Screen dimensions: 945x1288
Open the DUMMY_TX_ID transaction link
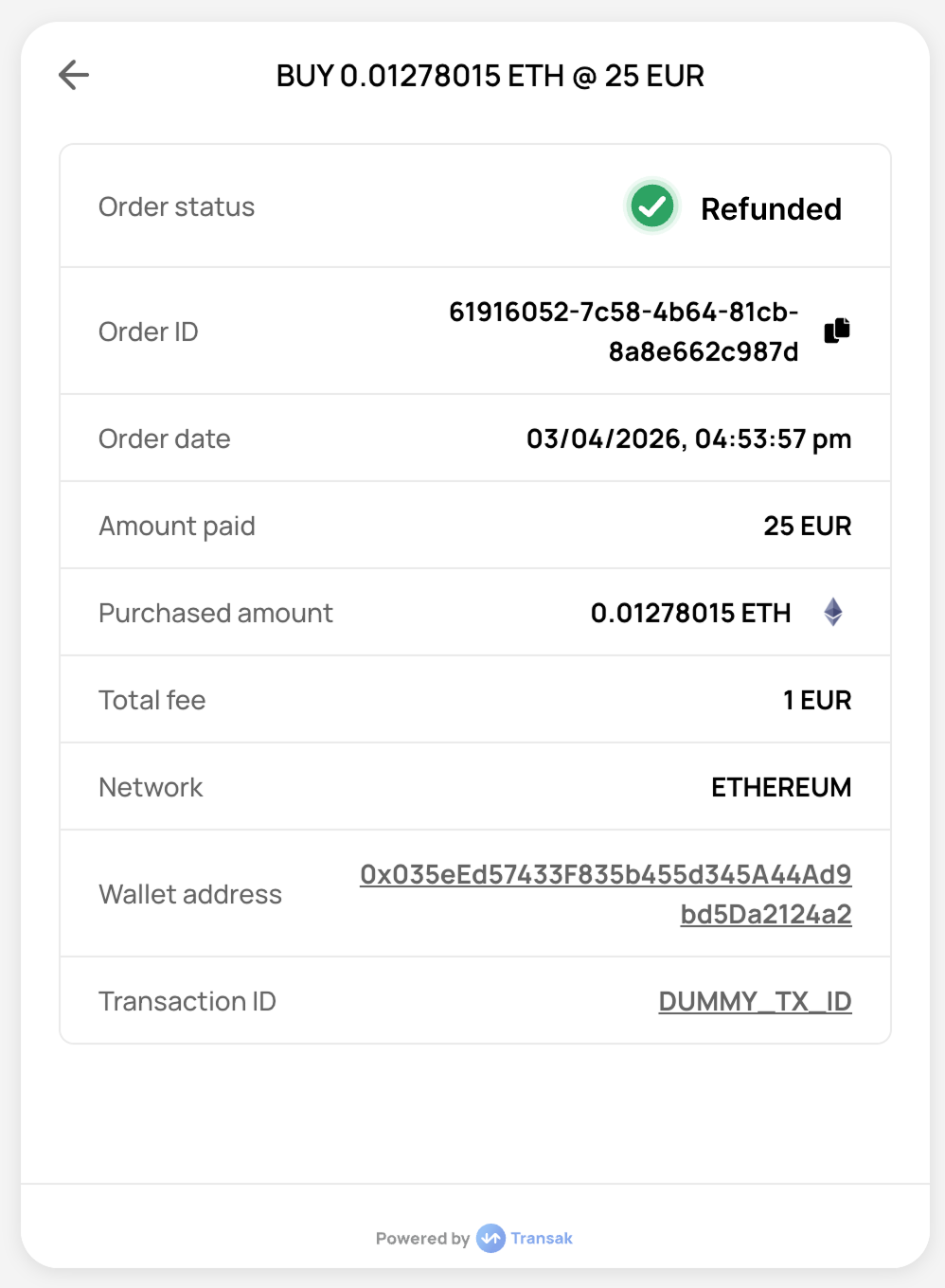point(755,1001)
